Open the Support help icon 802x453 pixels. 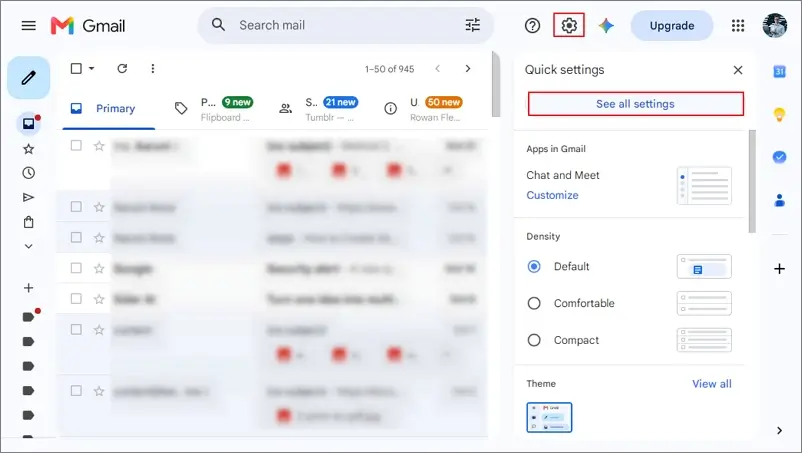coord(532,26)
